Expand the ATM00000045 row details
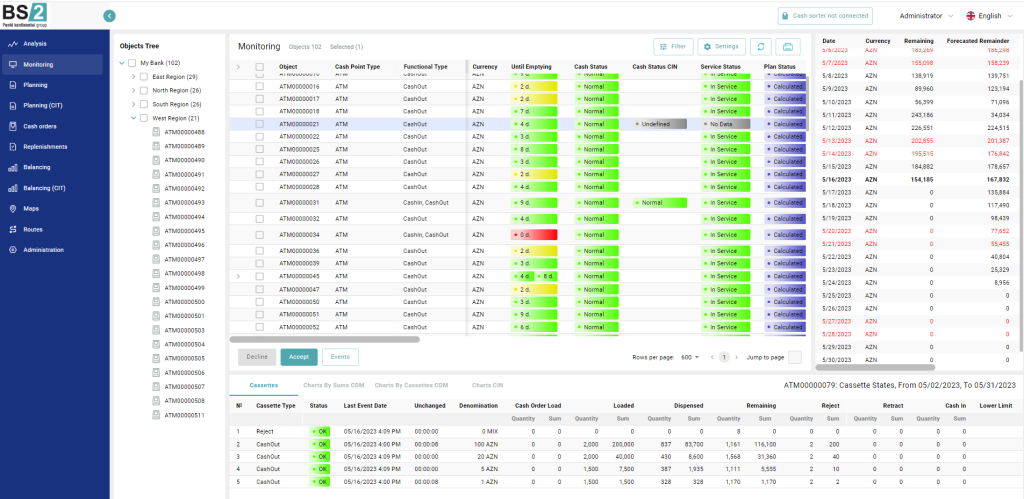This screenshot has width=1024, height=499. (x=238, y=276)
